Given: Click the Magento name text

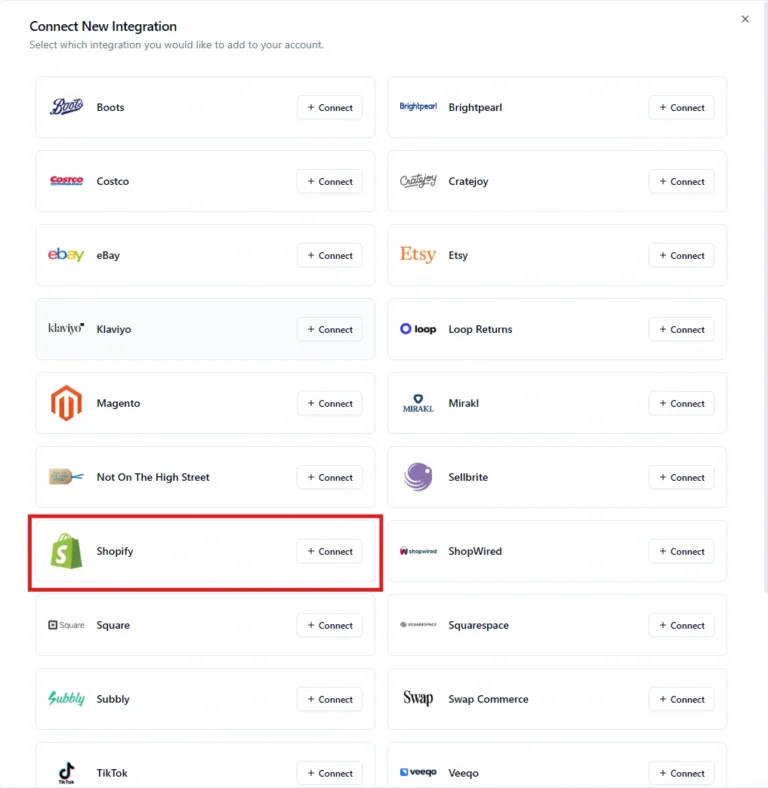Looking at the screenshot, I should pos(118,403).
